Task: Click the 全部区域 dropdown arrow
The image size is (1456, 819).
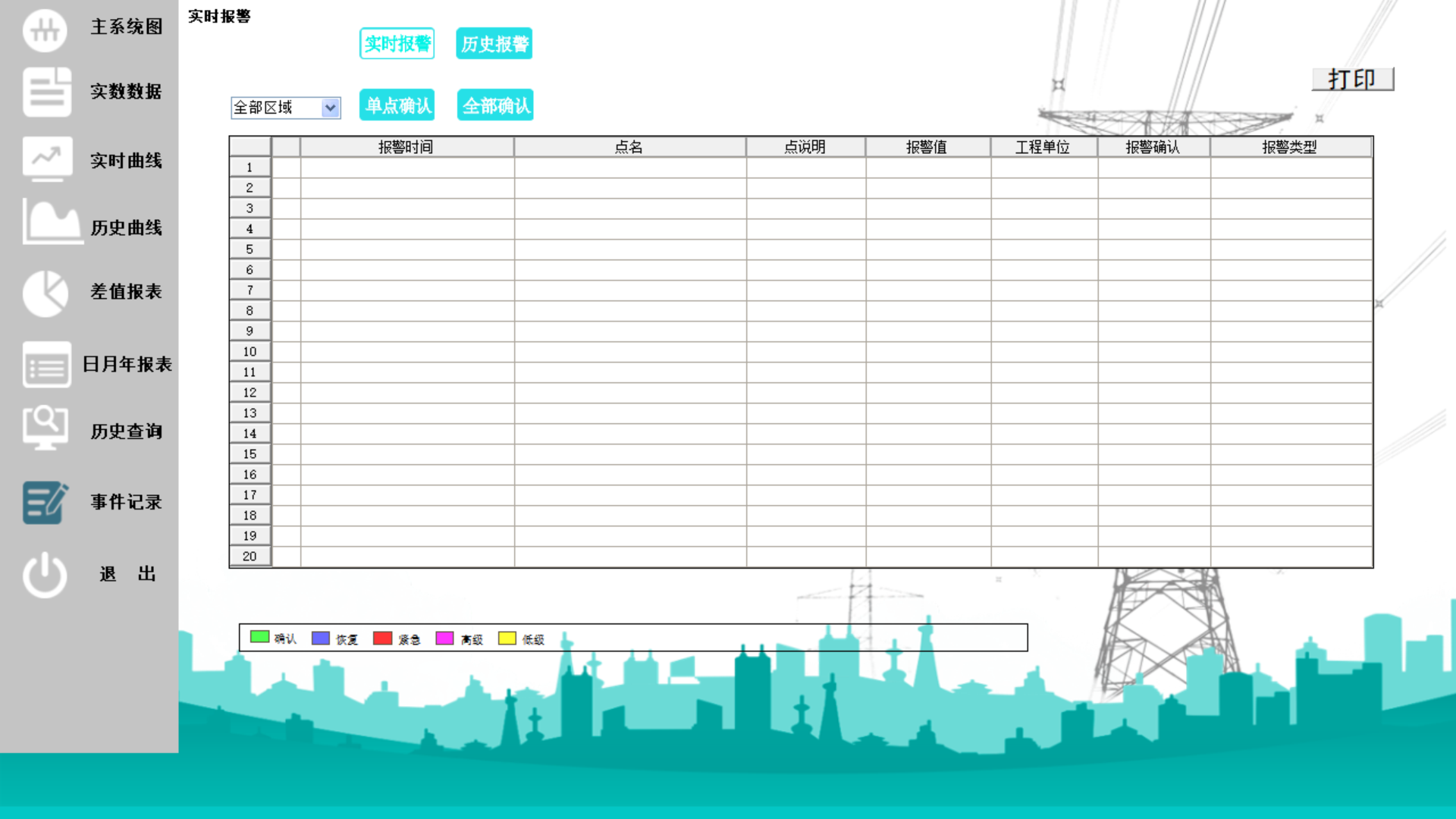Action: click(331, 108)
